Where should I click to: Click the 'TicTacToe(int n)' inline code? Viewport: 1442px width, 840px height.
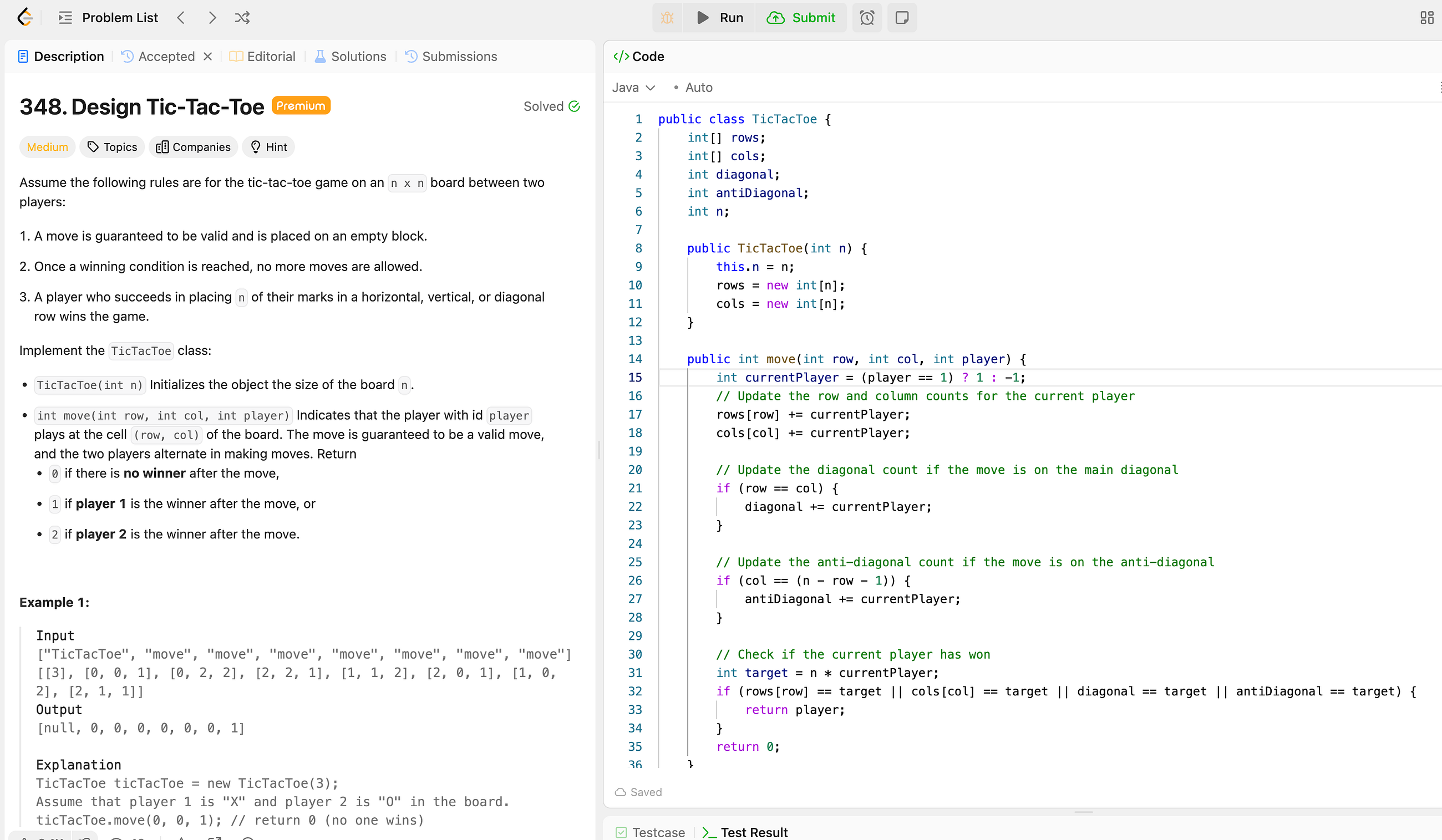pyautogui.click(x=90, y=385)
